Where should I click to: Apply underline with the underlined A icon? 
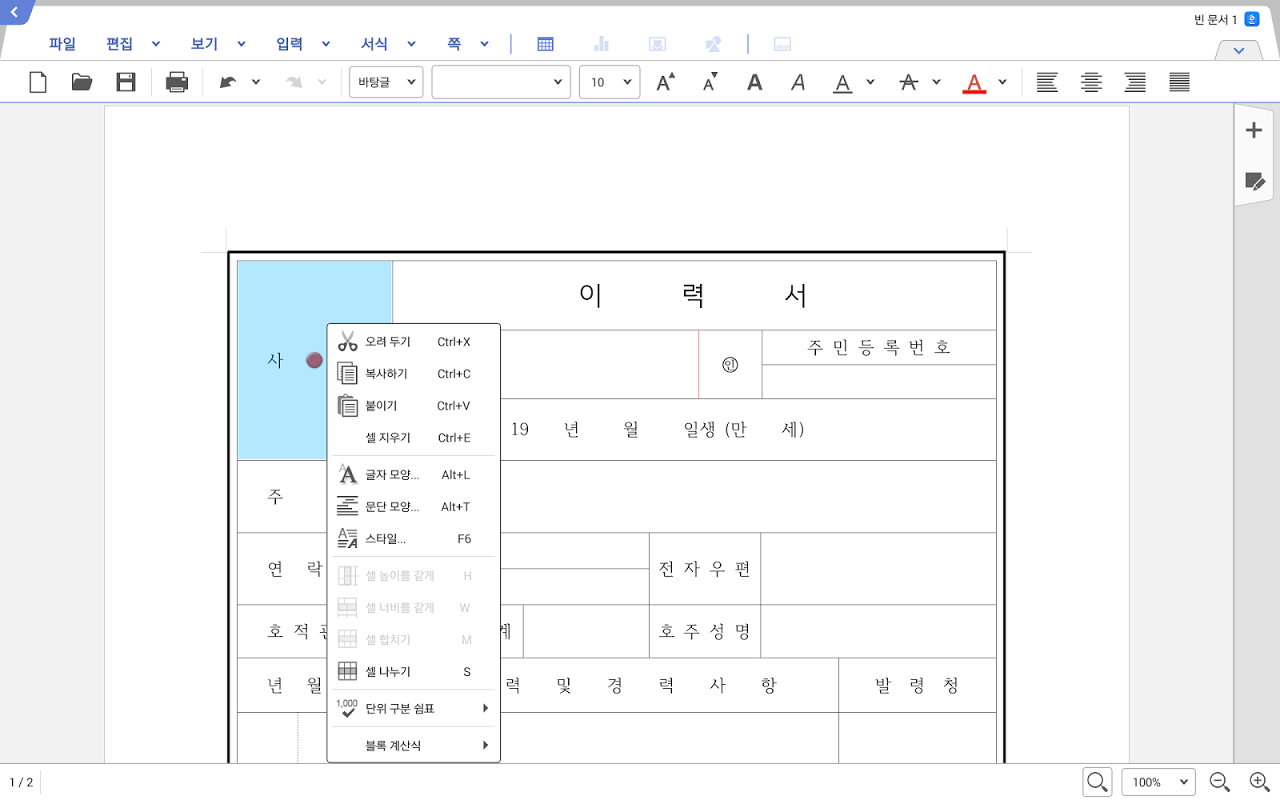(x=843, y=83)
